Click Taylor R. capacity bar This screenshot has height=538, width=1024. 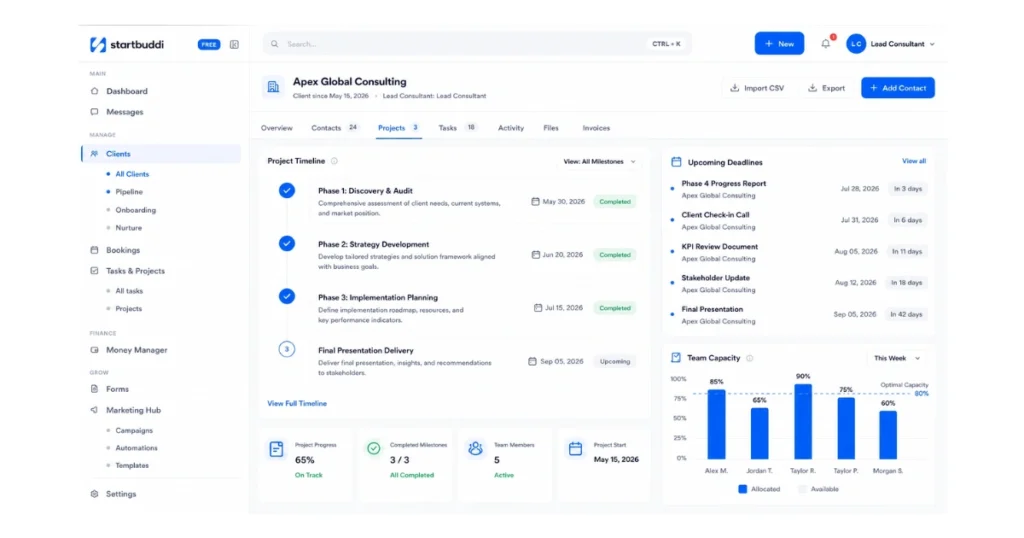click(803, 422)
